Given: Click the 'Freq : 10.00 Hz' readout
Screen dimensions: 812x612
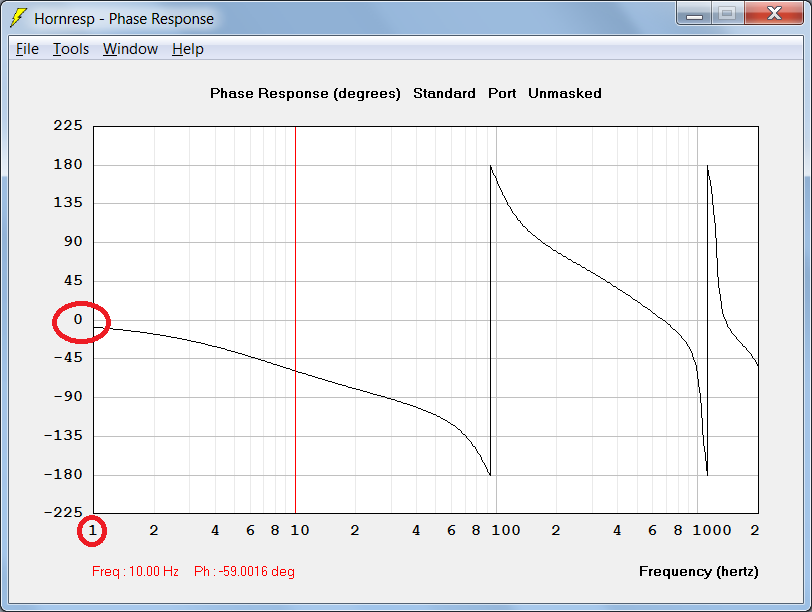Looking at the screenshot, I should [135, 572].
